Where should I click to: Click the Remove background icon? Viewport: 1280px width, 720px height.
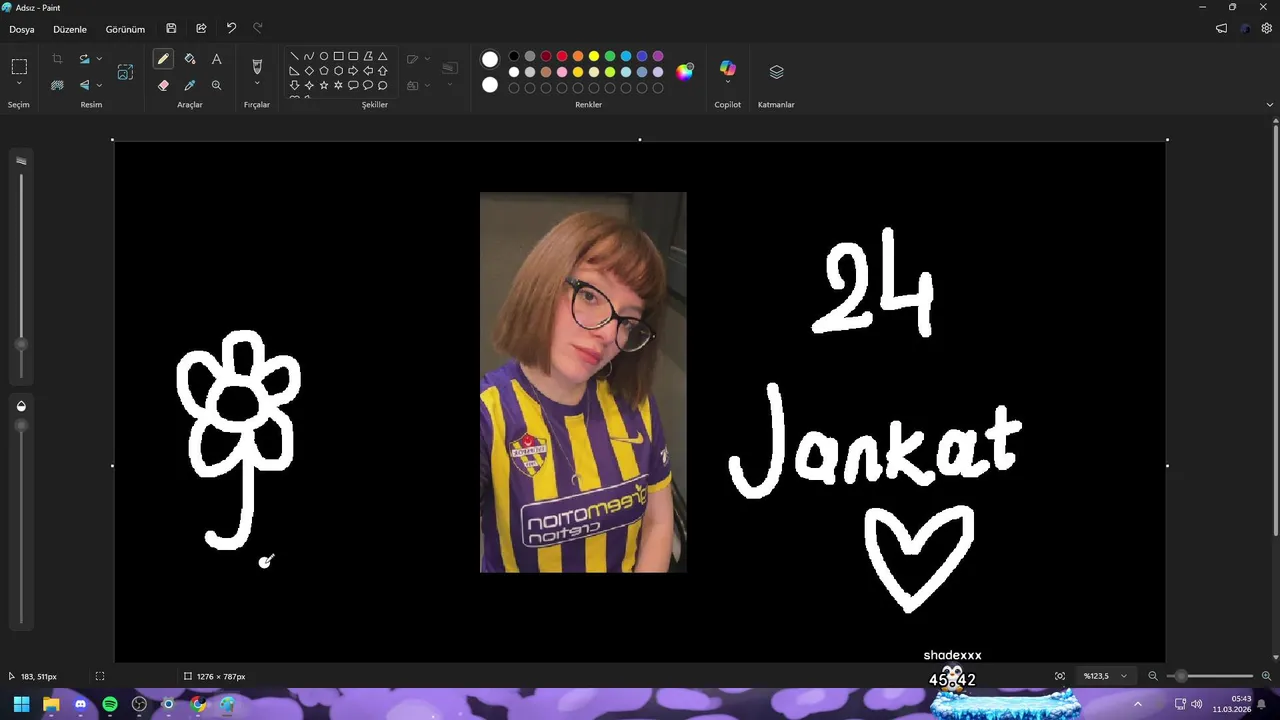point(57,85)
